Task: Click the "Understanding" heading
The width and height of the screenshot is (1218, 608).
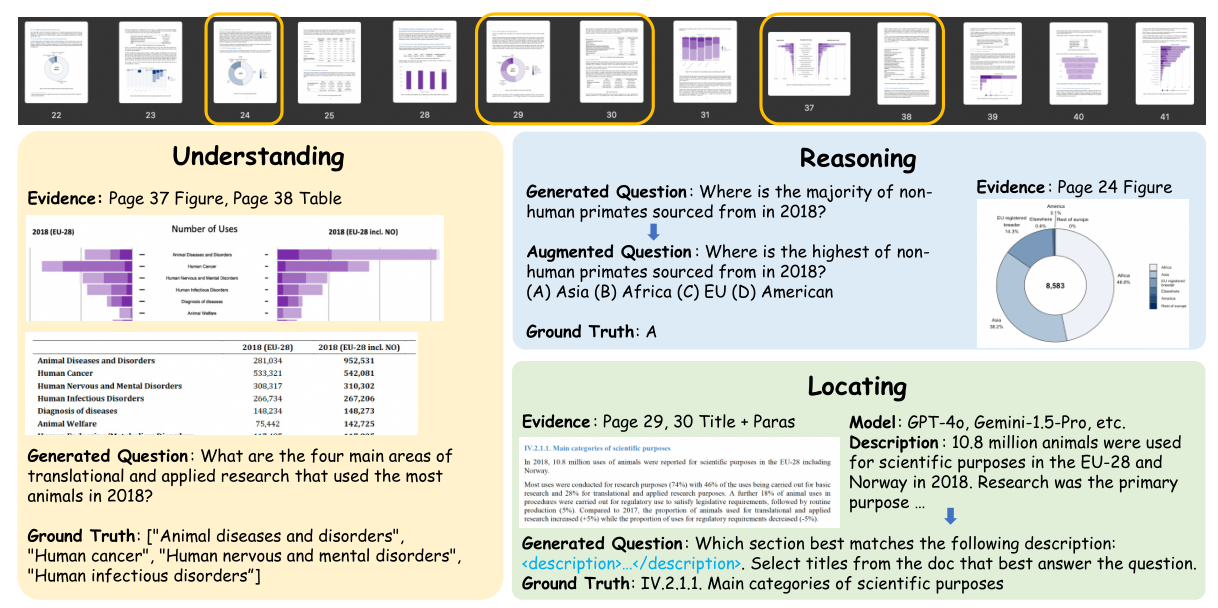Action: [258, 157]
